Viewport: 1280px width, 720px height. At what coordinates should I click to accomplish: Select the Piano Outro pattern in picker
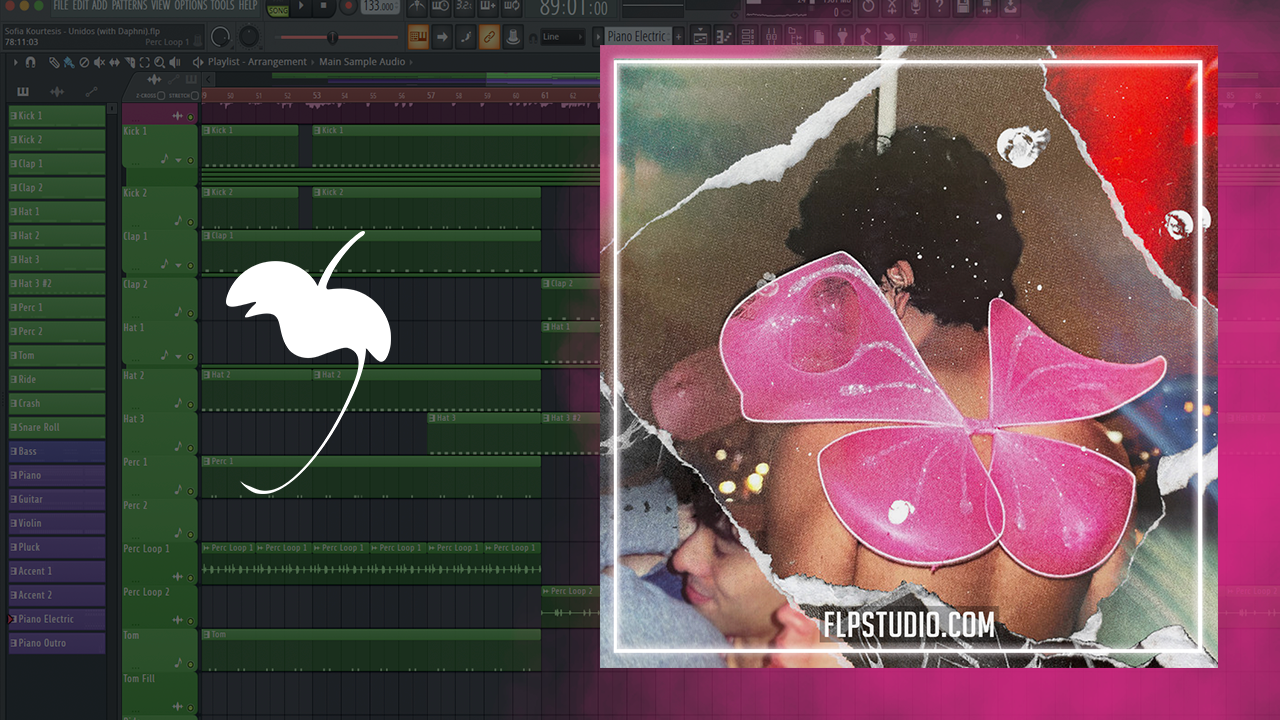(x=56, y=643)
